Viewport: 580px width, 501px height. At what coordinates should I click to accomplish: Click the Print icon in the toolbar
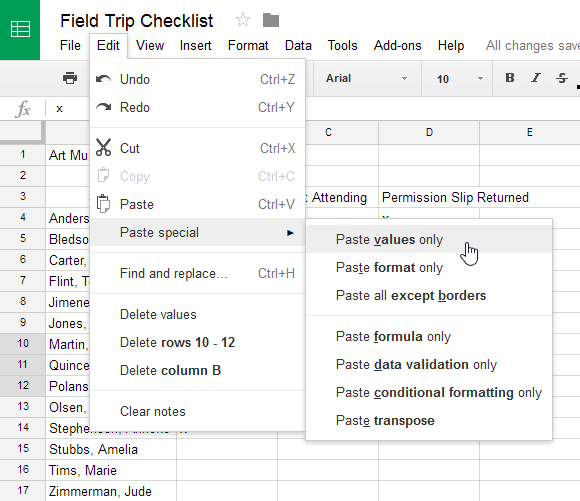point(70,78)
